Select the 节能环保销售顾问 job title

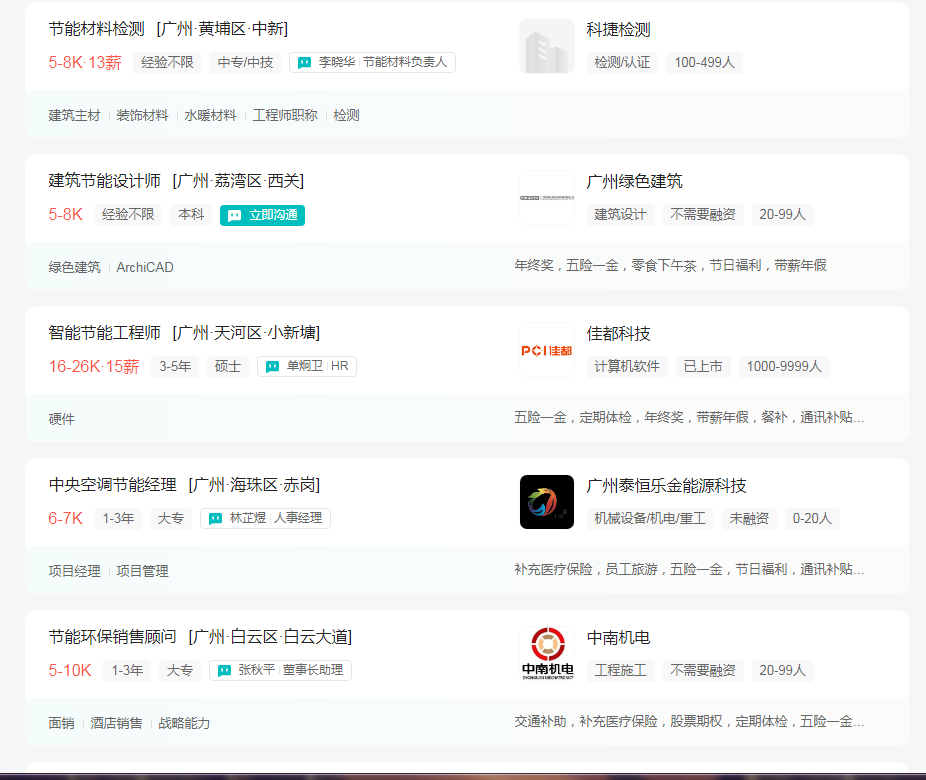point(113,637)
